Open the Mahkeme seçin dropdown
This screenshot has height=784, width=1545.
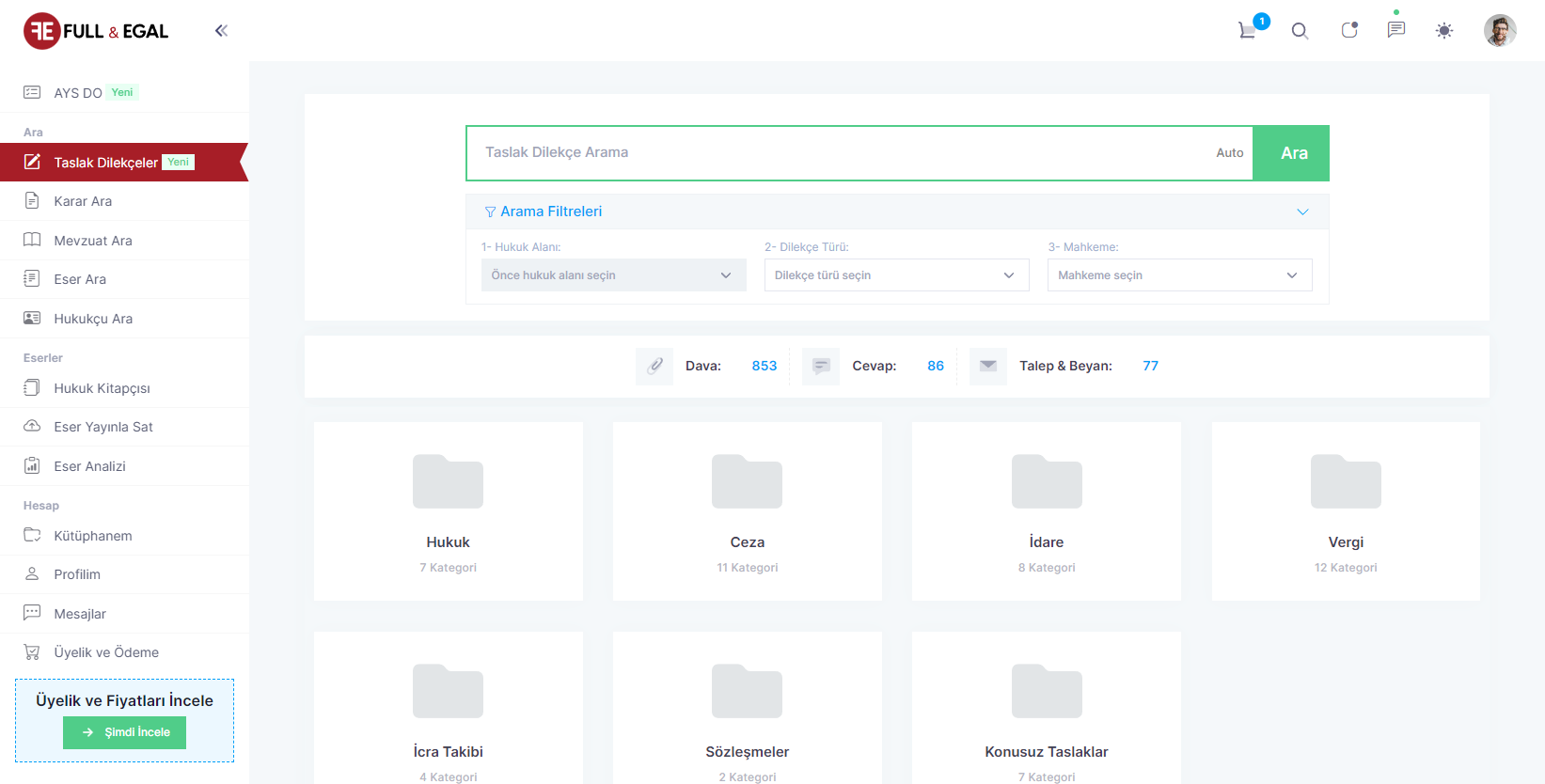point(1179,275)
